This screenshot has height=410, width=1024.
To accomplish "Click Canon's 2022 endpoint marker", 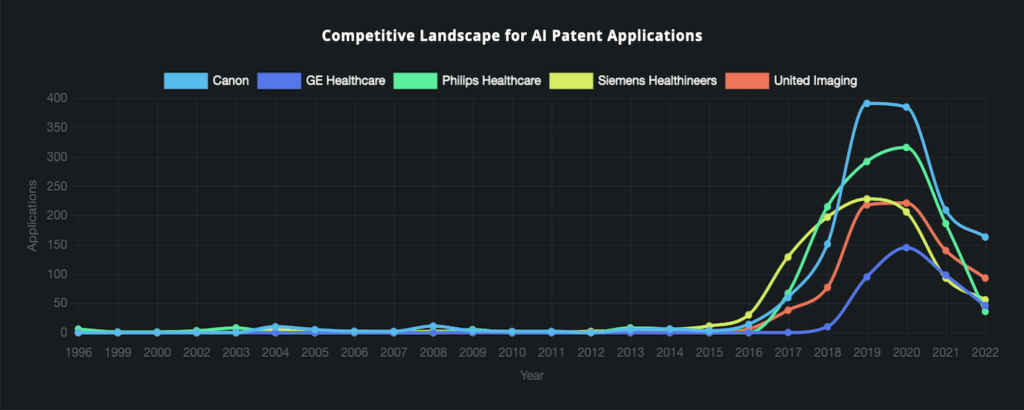I will (985, 237).
